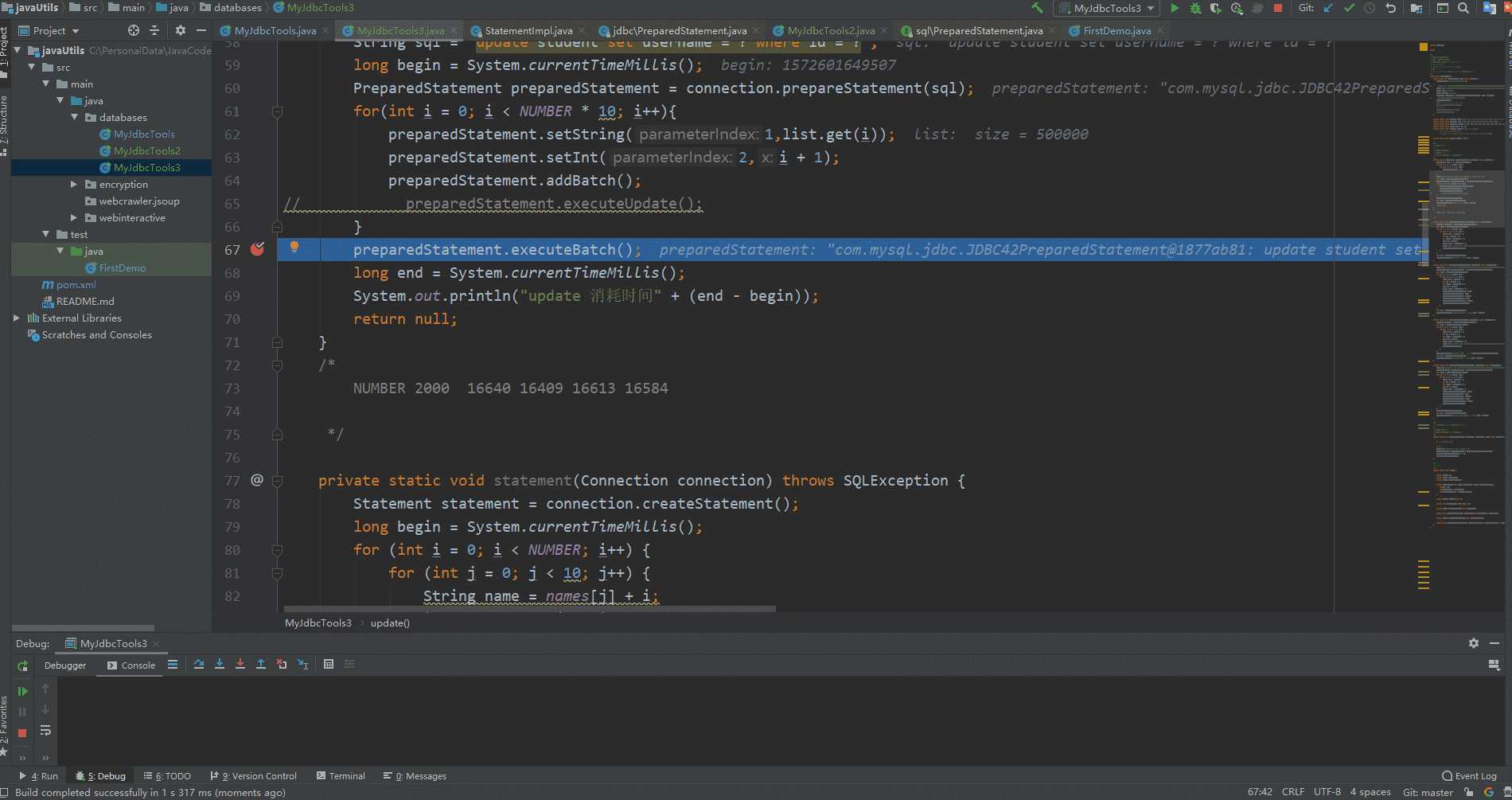Screen dimensions: 1512x800
Task: Open Project Structure icon in top toolbar
Action: 1417,8
